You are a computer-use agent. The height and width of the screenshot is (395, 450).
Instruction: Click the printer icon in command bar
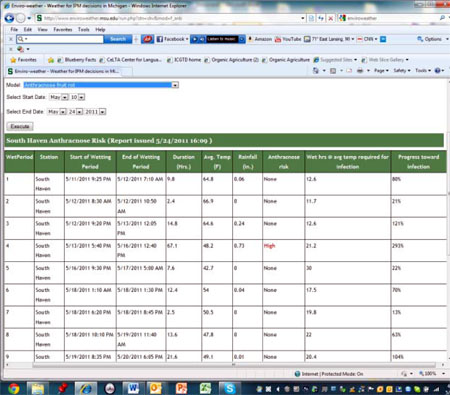360,70
